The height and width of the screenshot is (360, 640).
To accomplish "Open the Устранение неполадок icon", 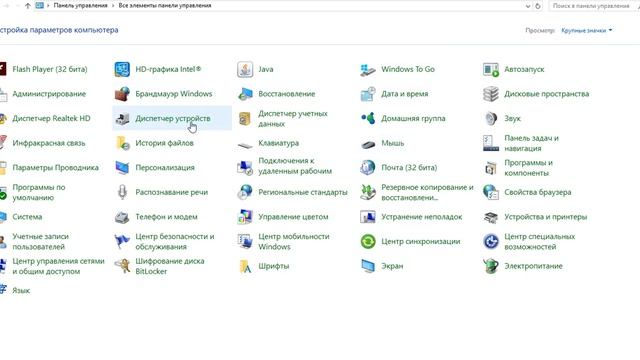I will (x=368, y=217).
